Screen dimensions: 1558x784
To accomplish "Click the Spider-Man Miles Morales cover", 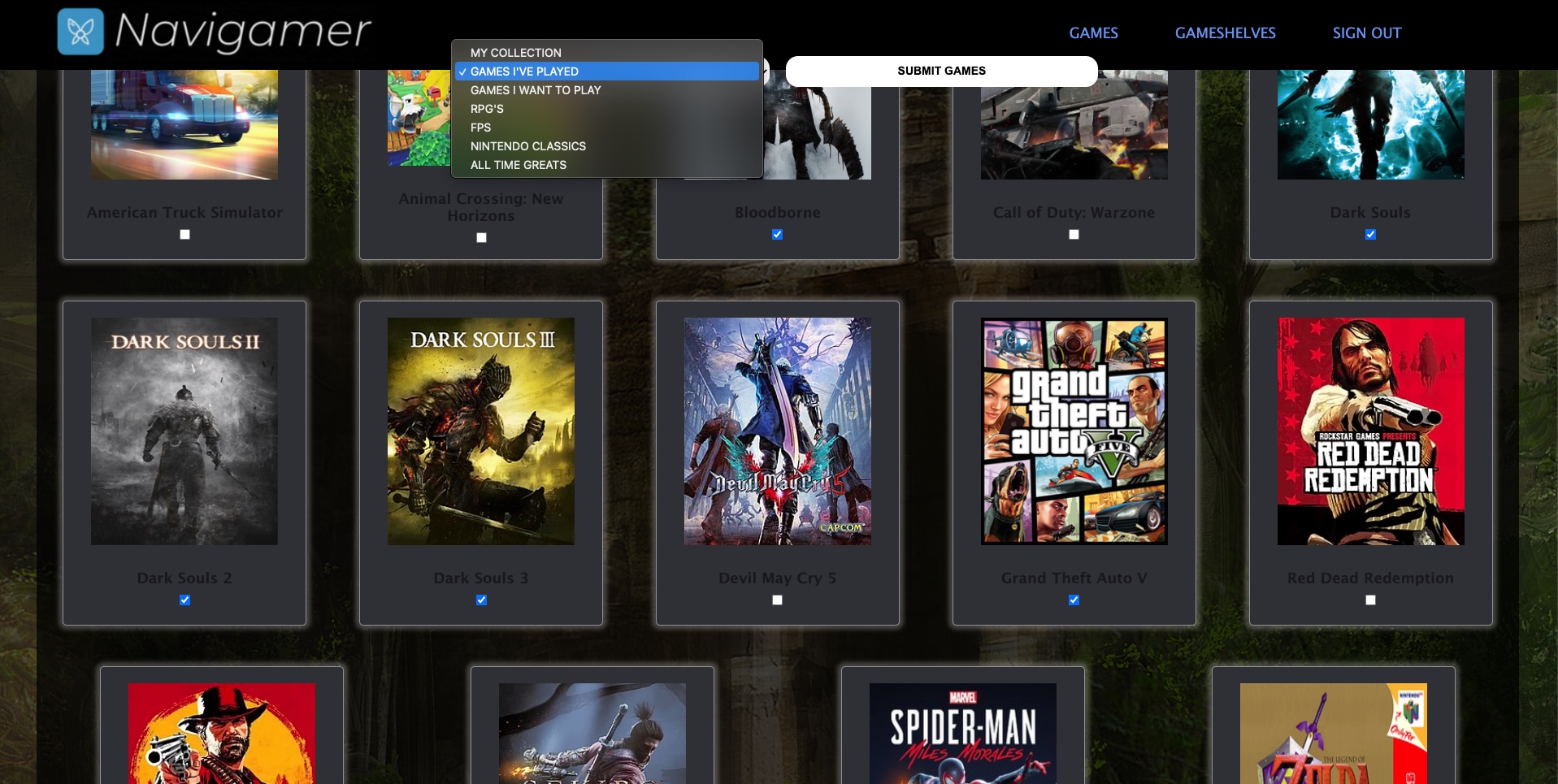I will click(x=963, y=734).
